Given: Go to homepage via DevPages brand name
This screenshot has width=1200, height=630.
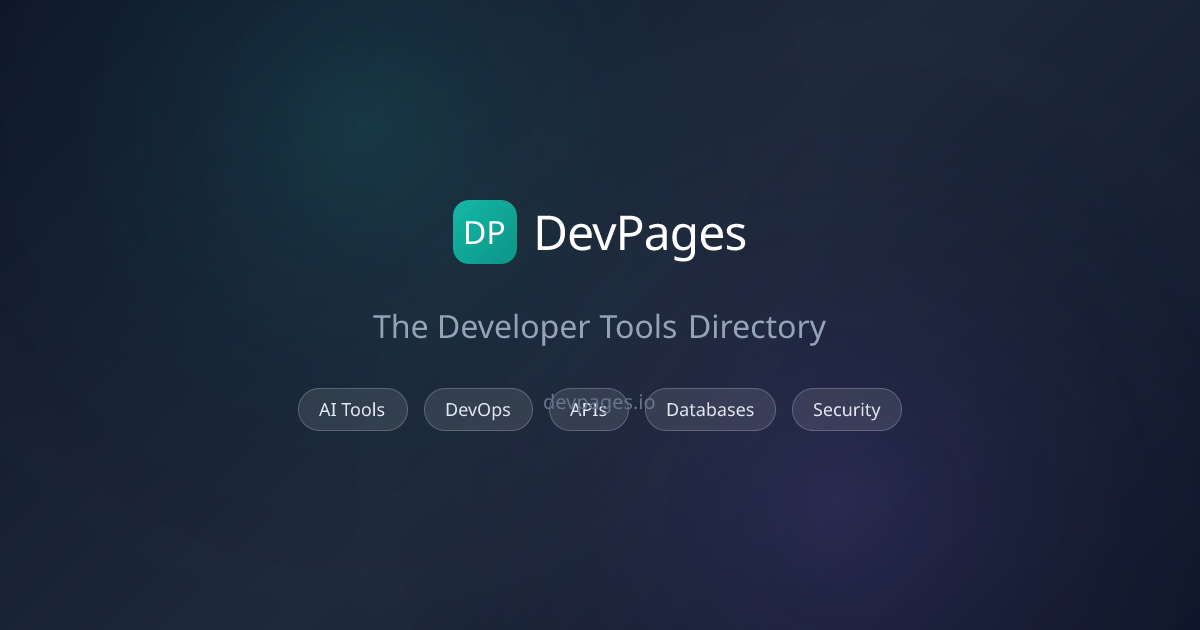Looking at the screenshot, I should pyautogui.click(x=640, y=233).
